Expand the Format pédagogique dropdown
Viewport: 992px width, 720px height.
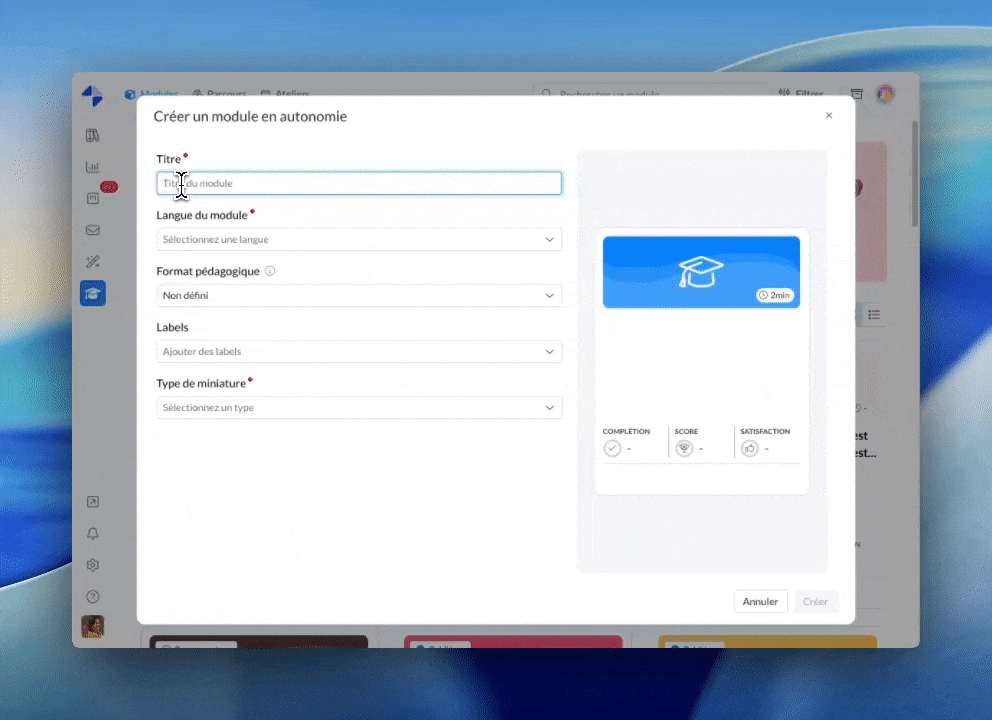[x=358, y=295]
